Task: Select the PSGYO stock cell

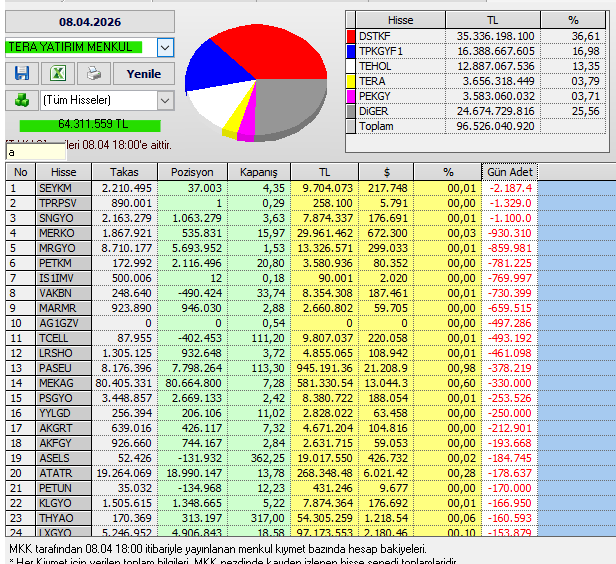Action: tap(64, 398)
